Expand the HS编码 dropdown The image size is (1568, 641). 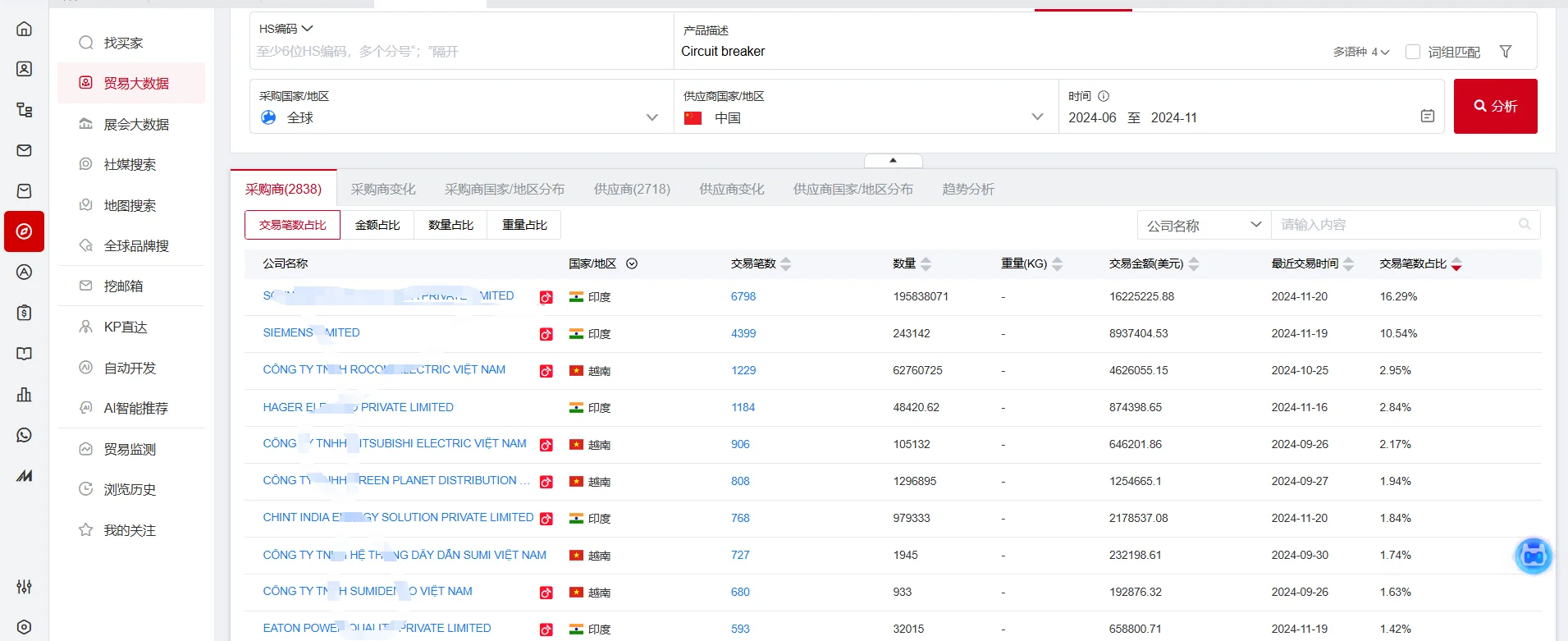point(286,29)
